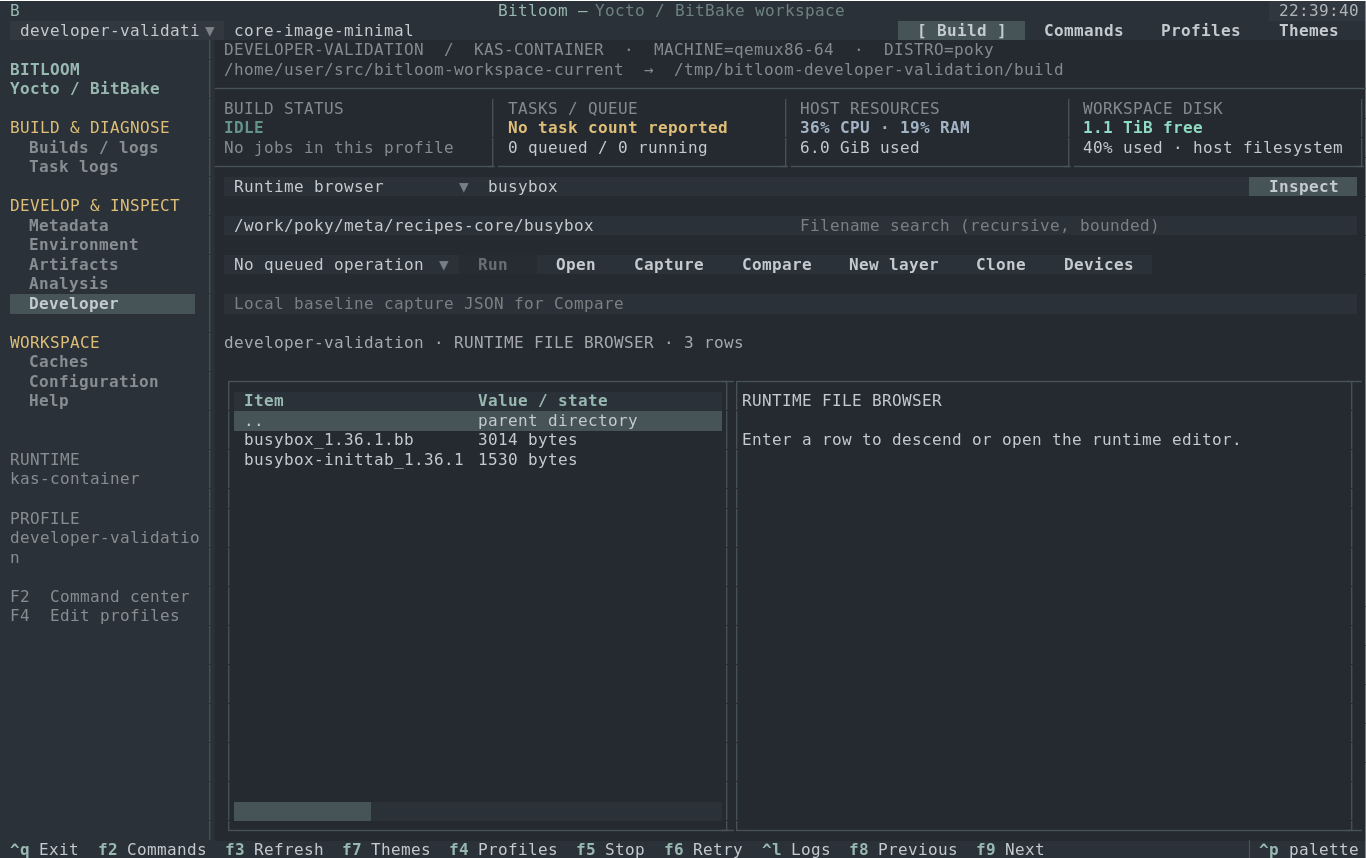Click ^l Logs in the footer

[796, 849]
